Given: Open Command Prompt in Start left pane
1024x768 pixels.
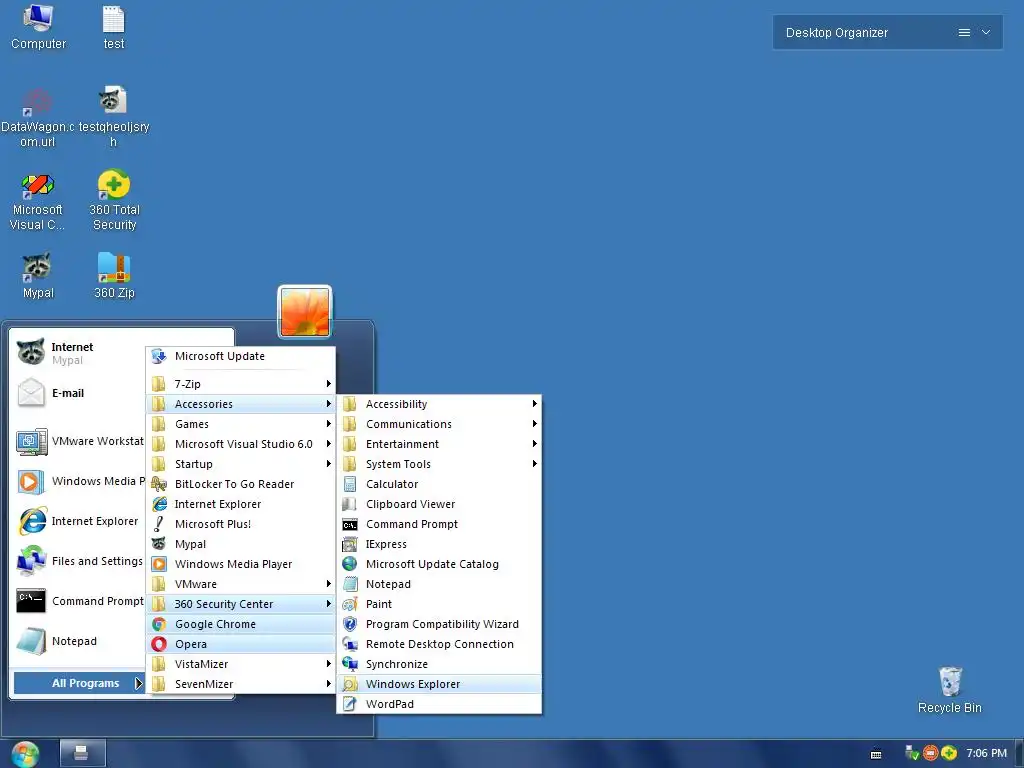Looking at the screenshot, I should (80, 601).
